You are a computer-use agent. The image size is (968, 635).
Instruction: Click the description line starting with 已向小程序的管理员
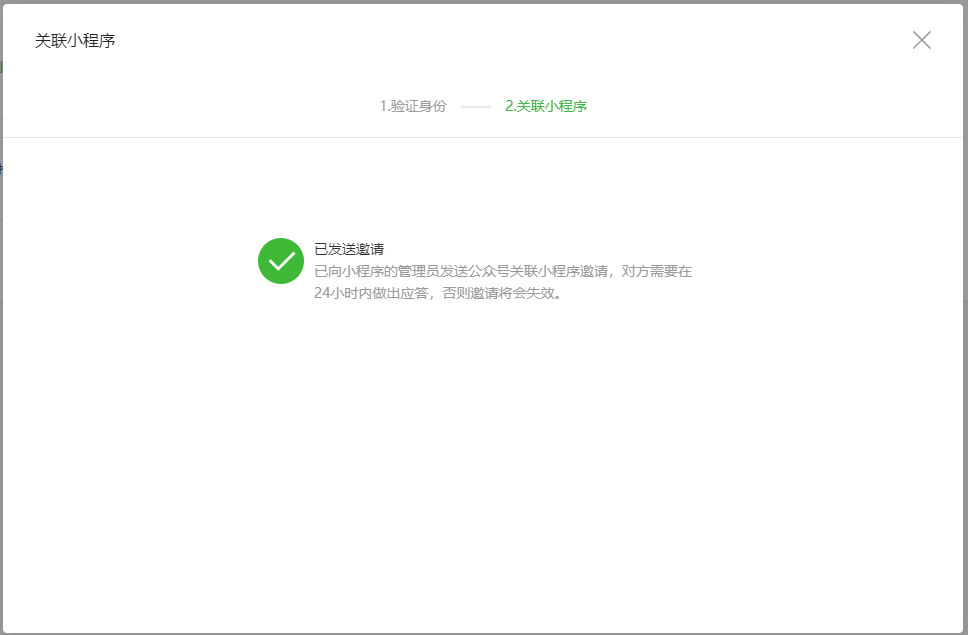click(502, 271)
